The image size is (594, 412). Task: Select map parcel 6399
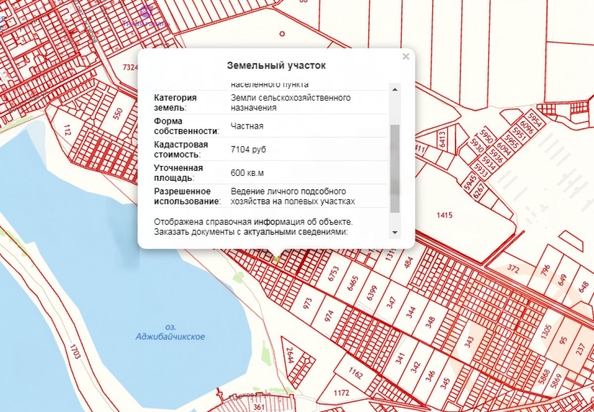372,293
